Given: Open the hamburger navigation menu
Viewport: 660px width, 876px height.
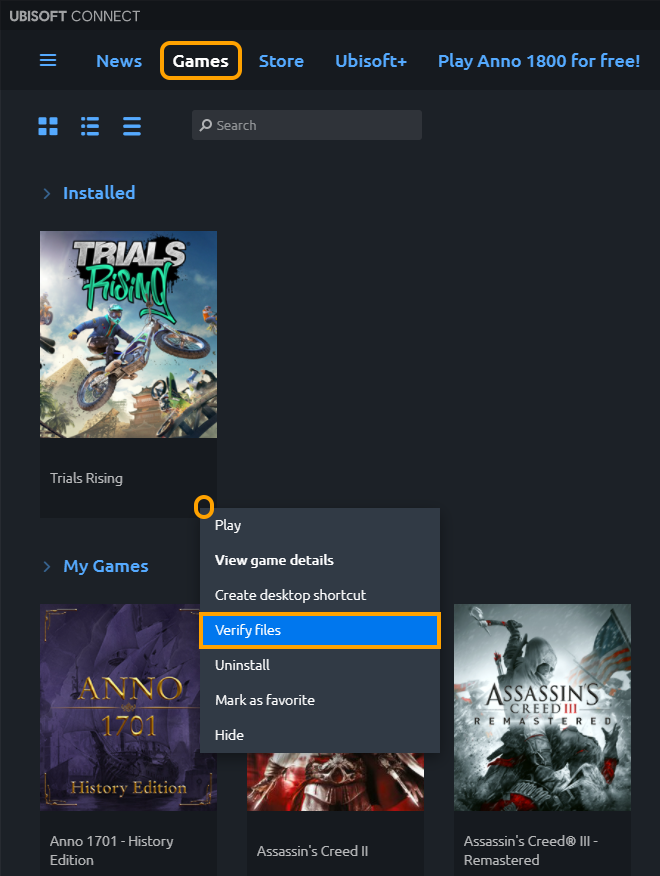Looking at the screenshot, I should (48, 60).
